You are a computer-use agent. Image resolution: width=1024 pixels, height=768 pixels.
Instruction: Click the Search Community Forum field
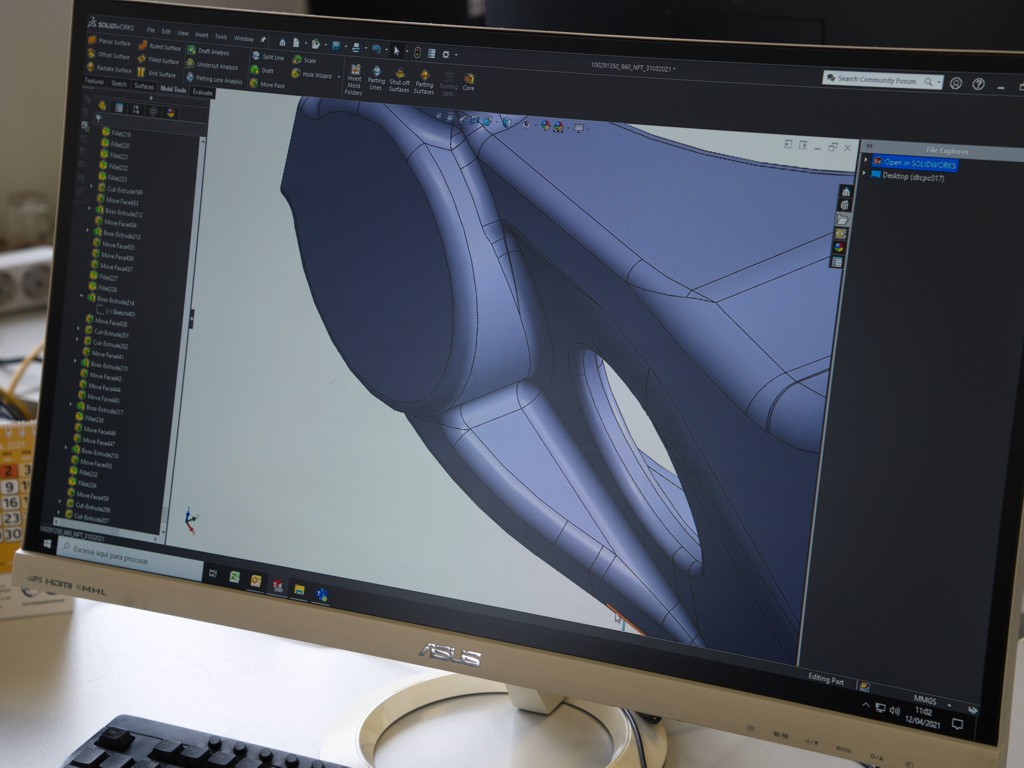point(880,80)
